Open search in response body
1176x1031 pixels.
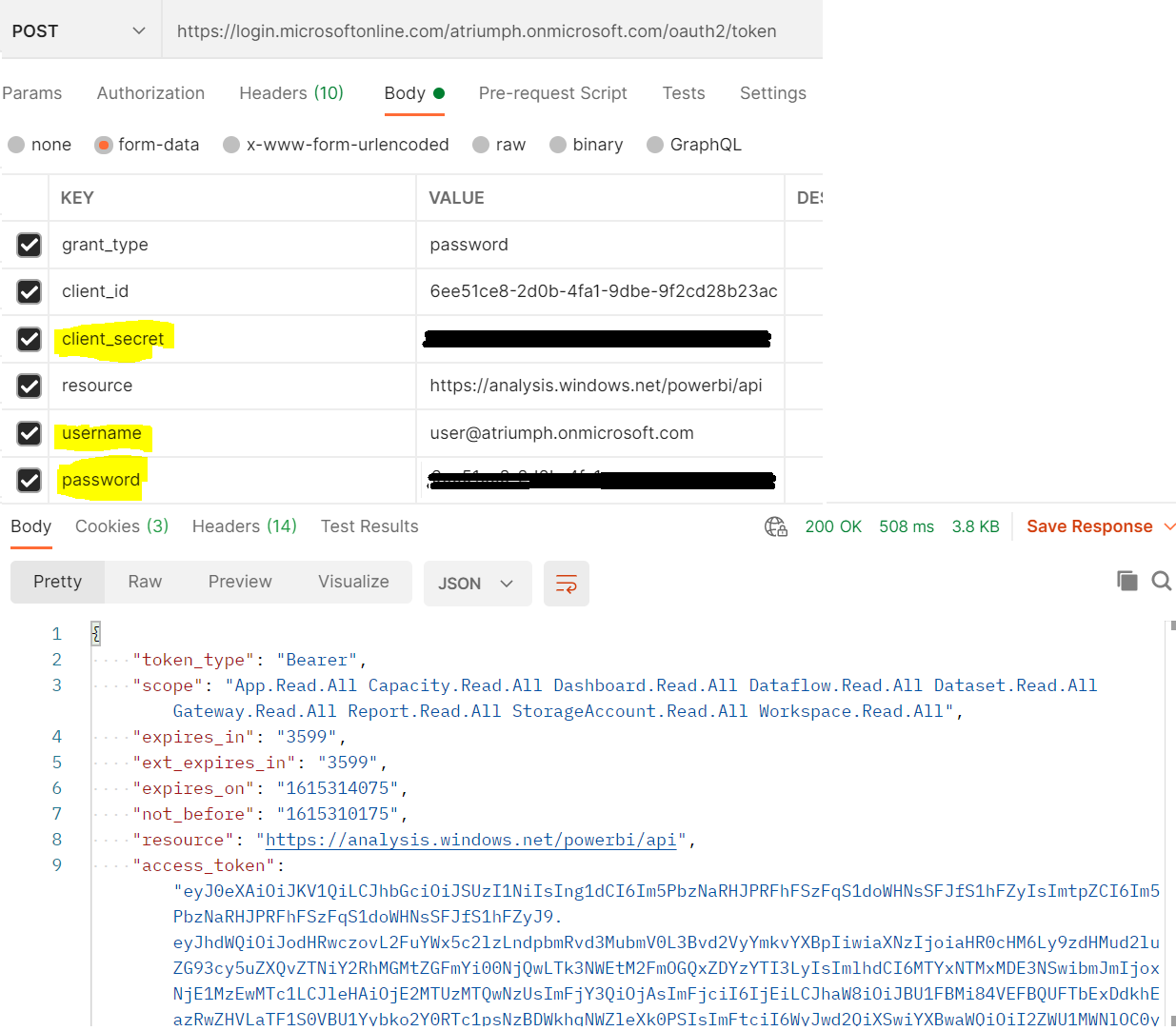(1162, 581)
